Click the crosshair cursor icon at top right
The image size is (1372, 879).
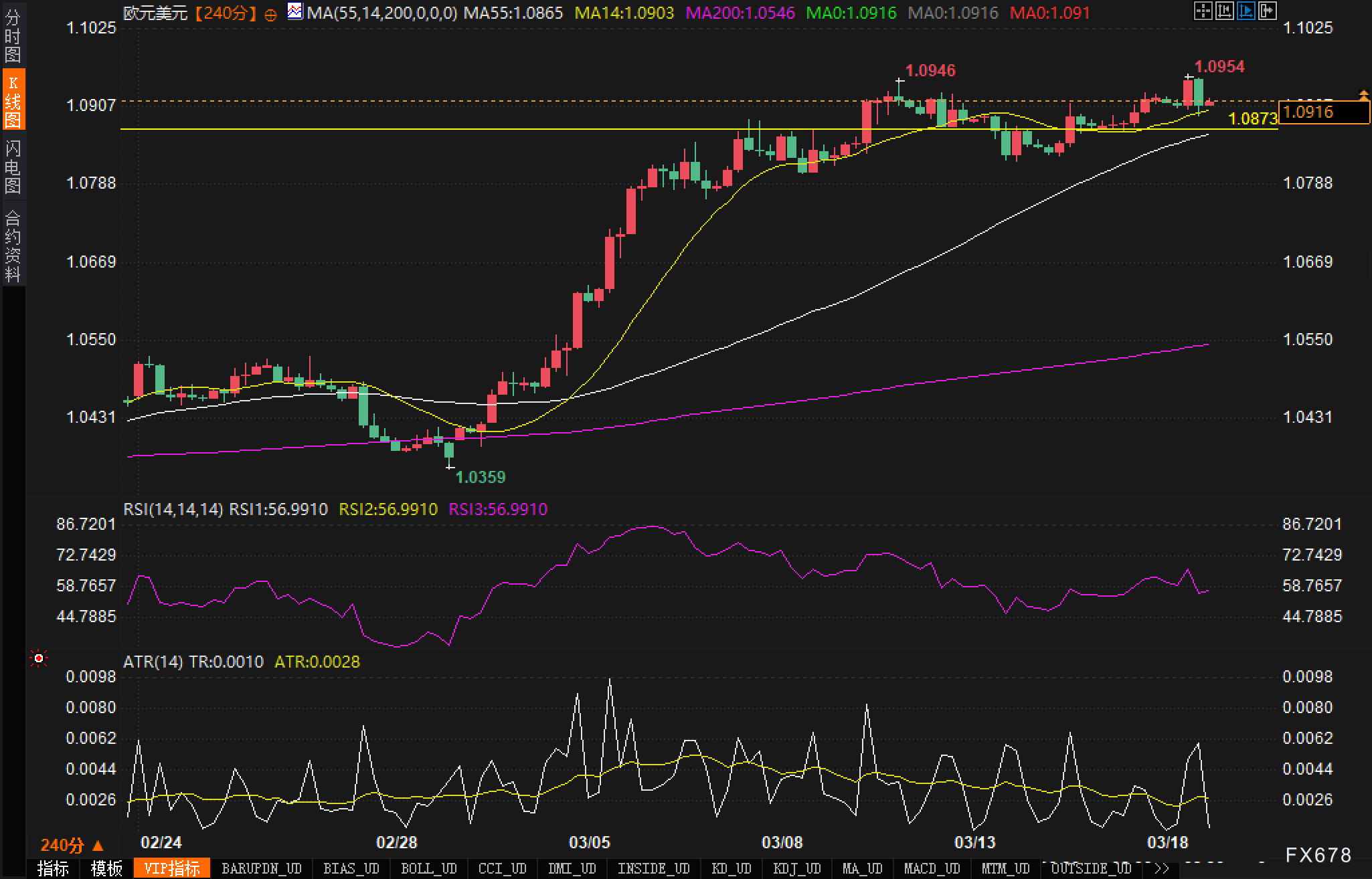(x=1203, y=11)
